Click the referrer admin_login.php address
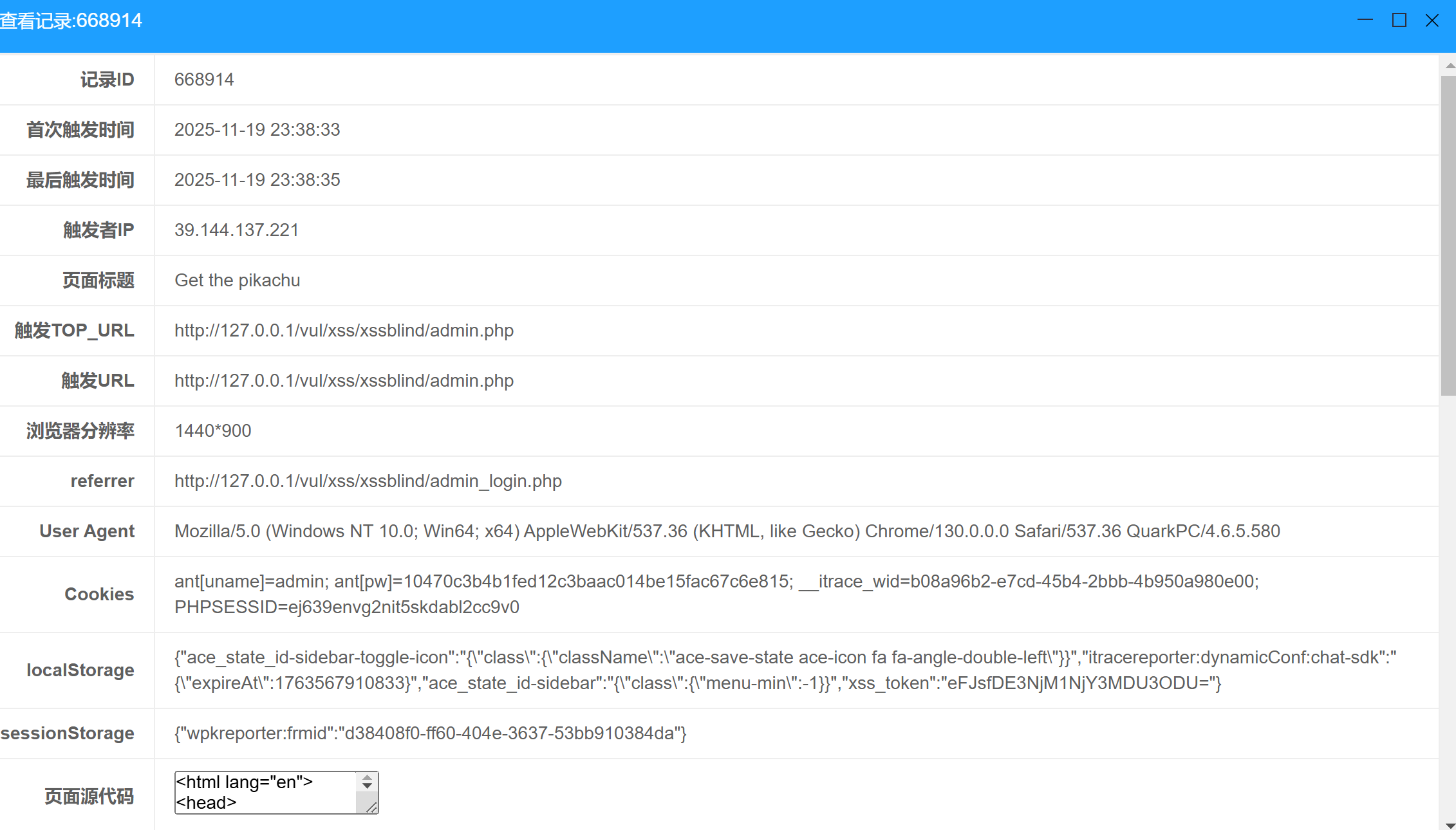This screenshot has height=830, width=1456. pos(368,481)
